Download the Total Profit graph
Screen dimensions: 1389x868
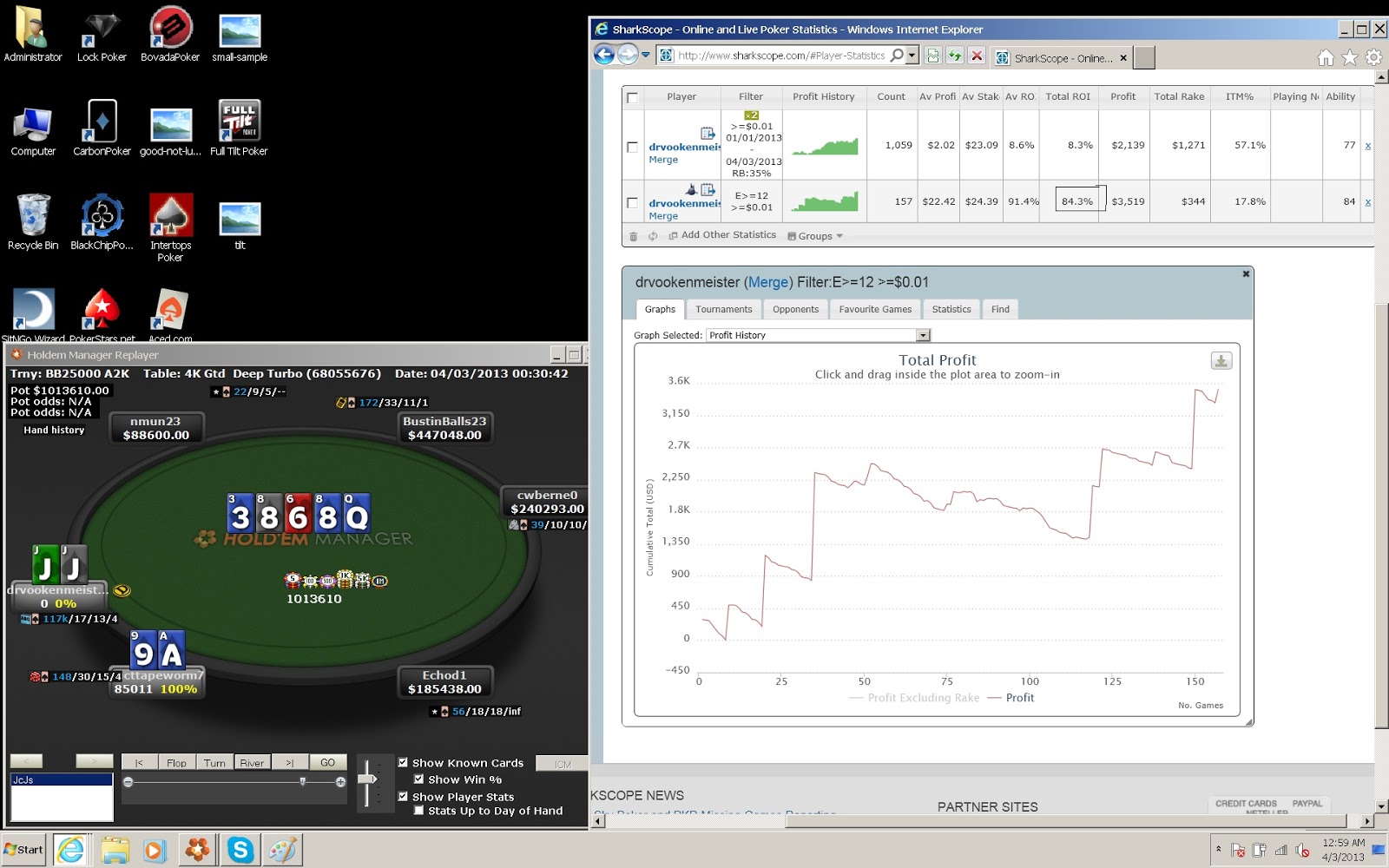point(1221,361)
